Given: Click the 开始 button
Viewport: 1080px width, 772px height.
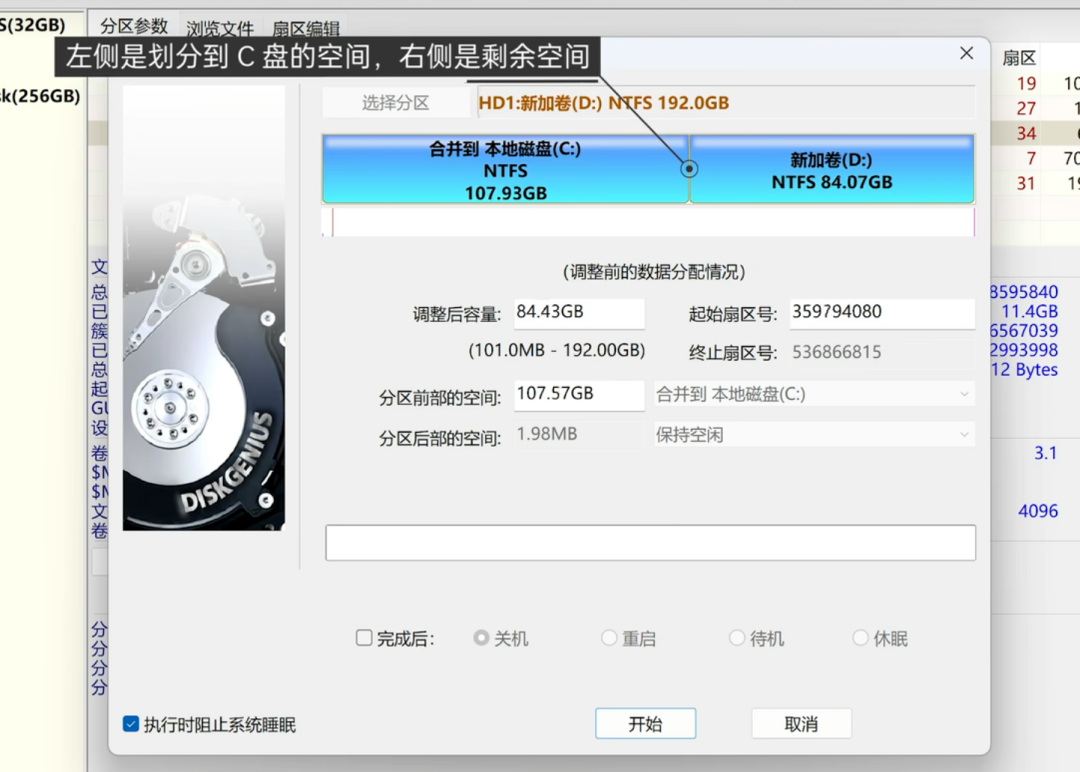Looking at the screenshot, I should pyautogui.click(x=645, y=724).
